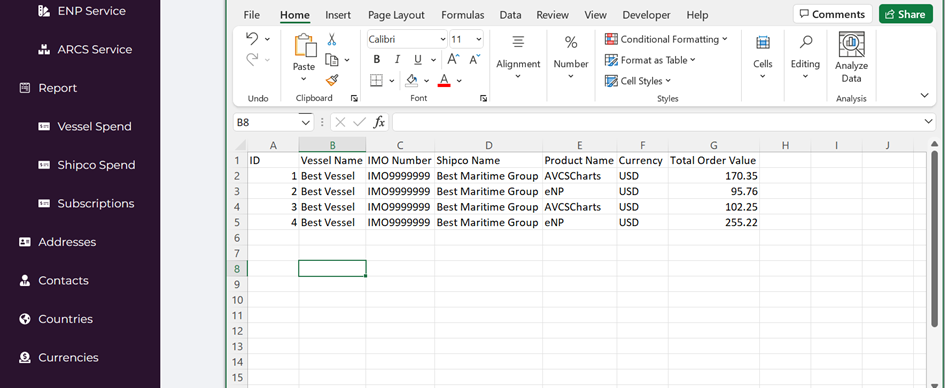The image size is (945, 388).
Task: Select column G header
Action: (x=714, y=145)
